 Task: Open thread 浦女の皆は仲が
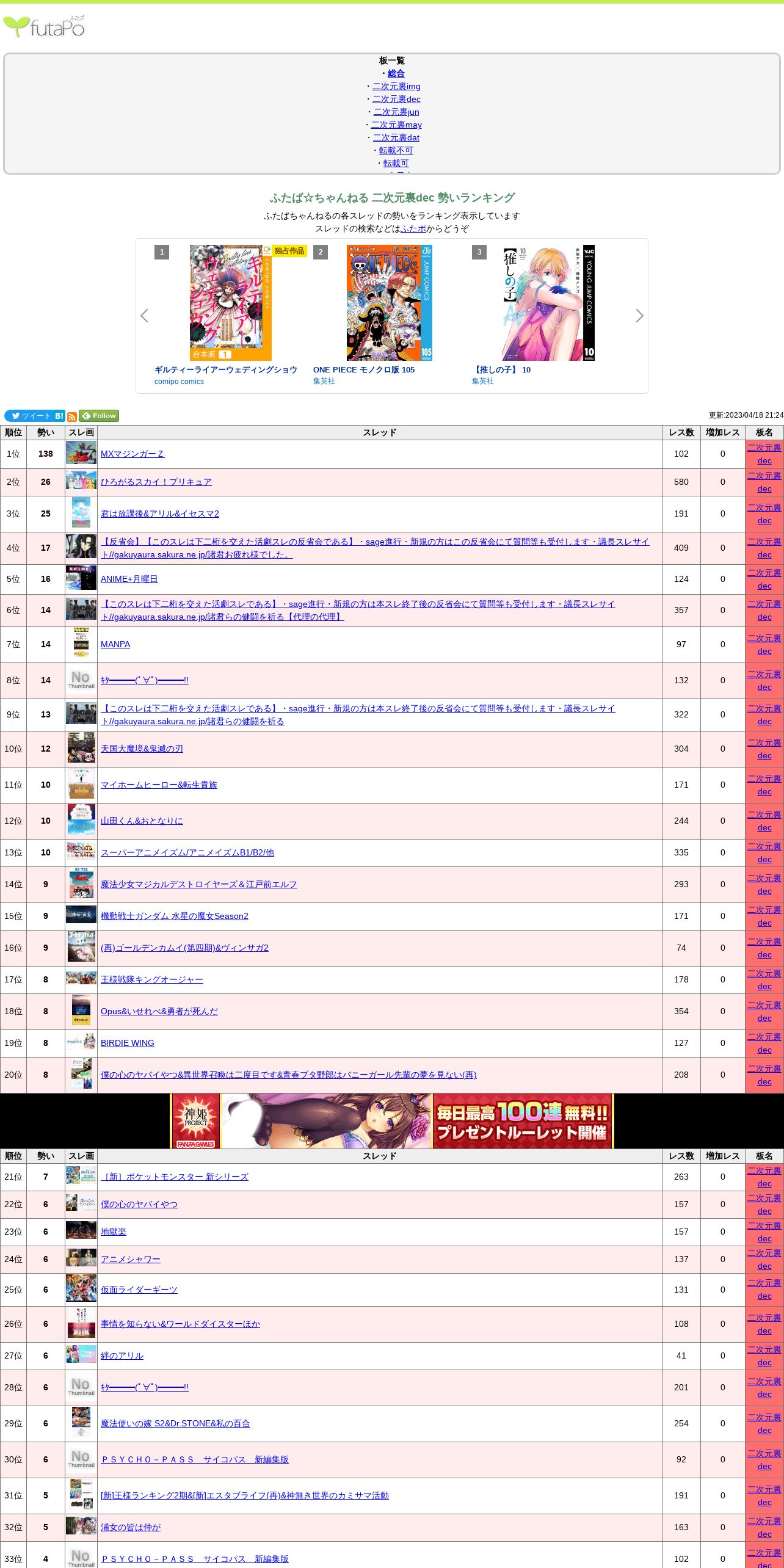(x=131, y=1527)
